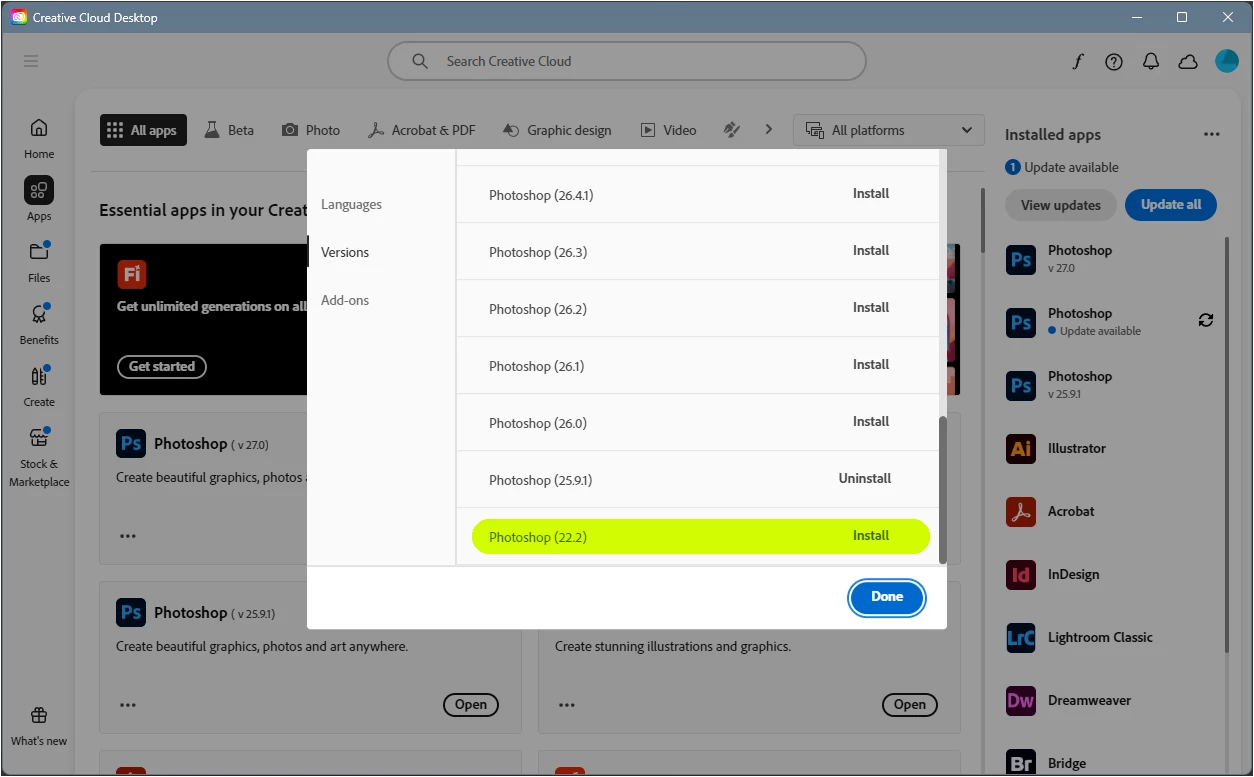Expand All platforms dropdown
This screenshot has width=1254, height=777.
click(888, 130)
